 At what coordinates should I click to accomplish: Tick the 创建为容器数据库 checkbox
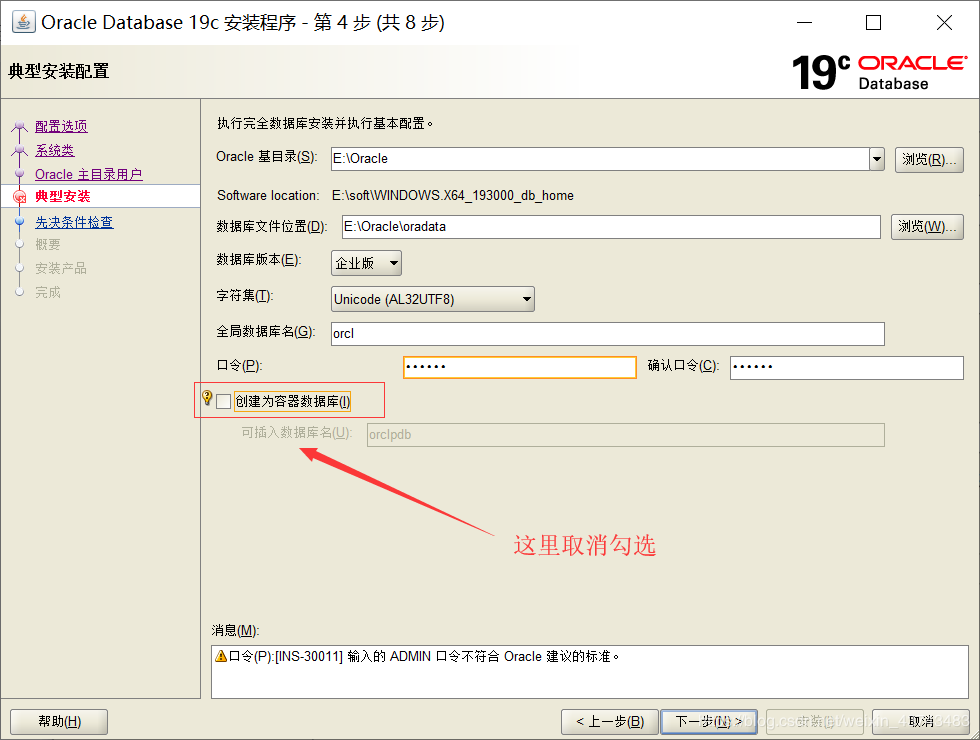pos(223,401)
